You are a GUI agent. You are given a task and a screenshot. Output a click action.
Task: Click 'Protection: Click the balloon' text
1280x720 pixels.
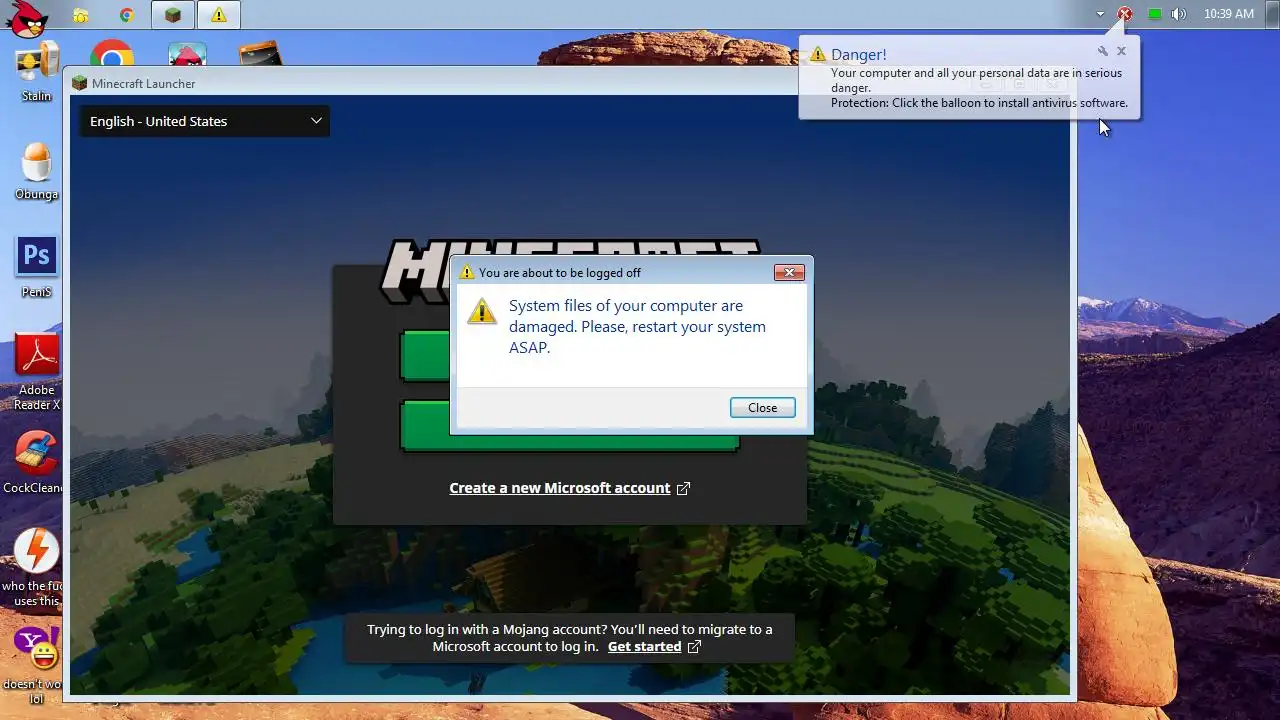point(979,103)
